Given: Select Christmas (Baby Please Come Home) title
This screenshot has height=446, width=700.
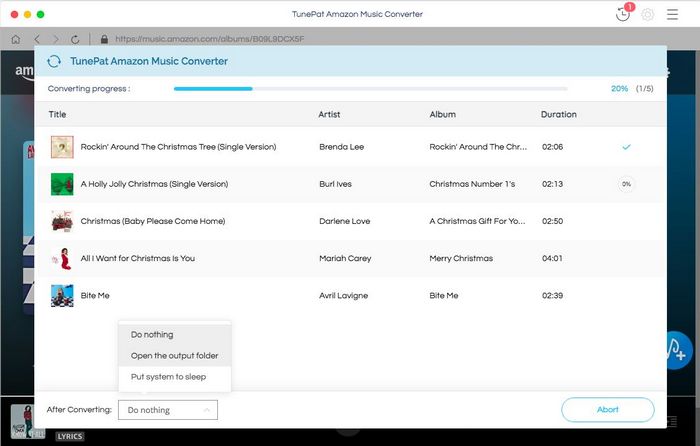Looking at the screenshot, I should click(153, 221).
